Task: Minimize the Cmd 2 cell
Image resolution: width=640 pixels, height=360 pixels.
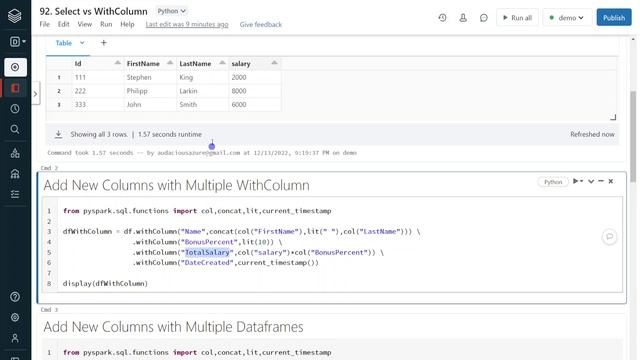Action: point(601,181)
